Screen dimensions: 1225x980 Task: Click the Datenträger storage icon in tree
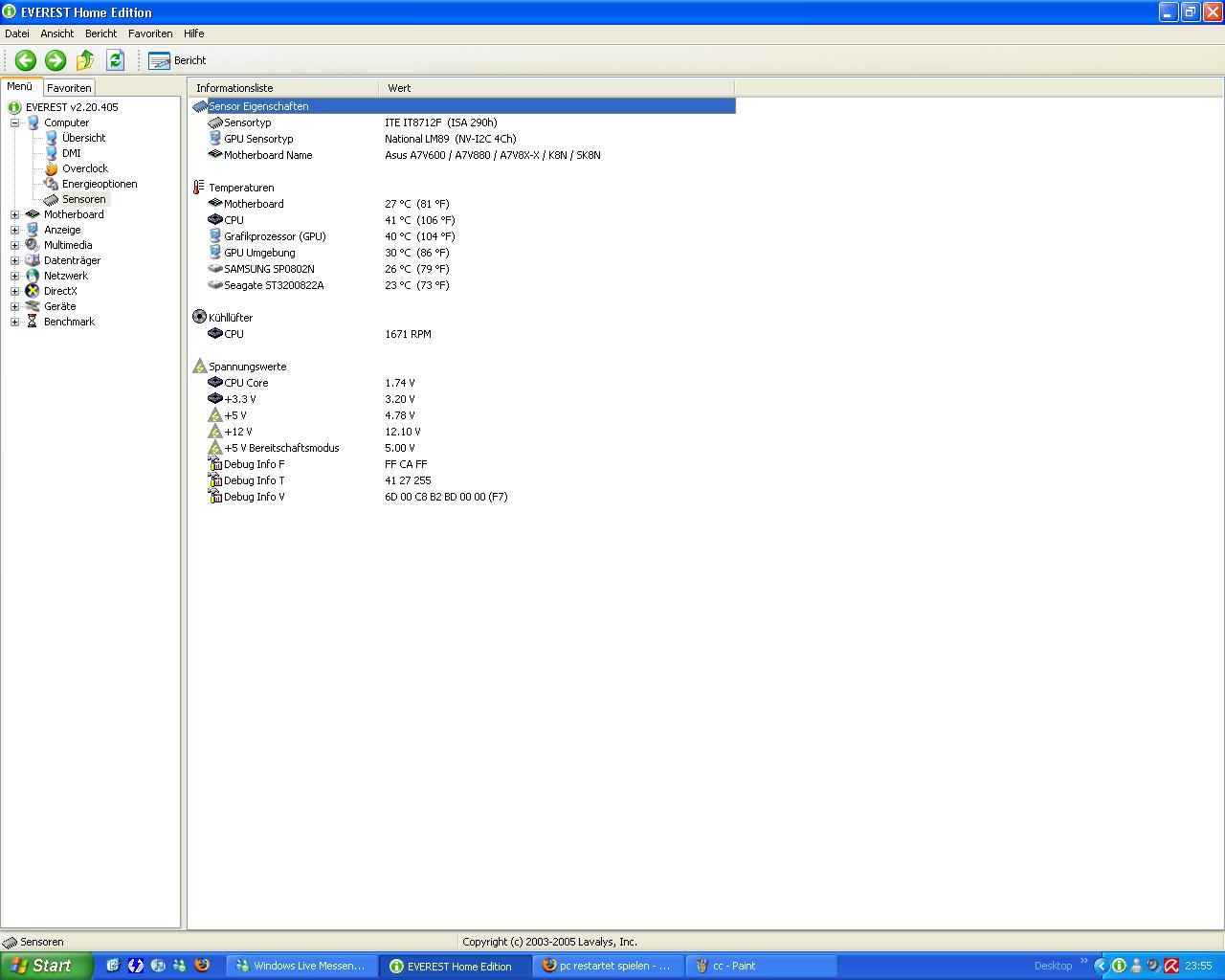[33, 260]
